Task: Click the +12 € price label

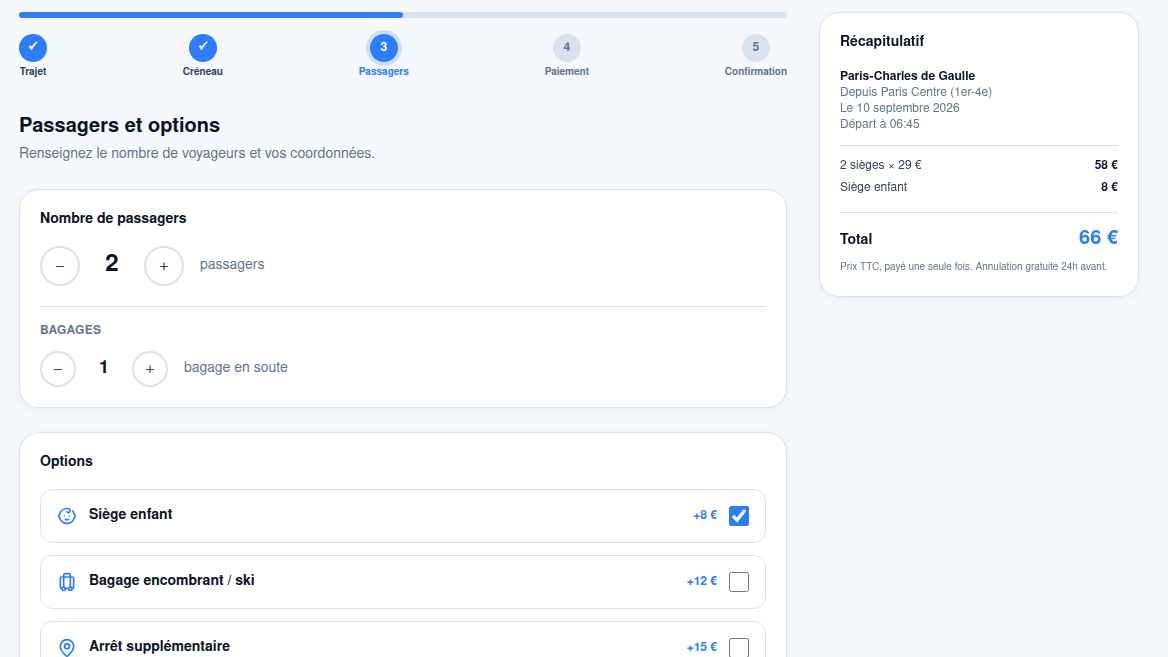Action: pyautogui.click(x=702, y=582)
